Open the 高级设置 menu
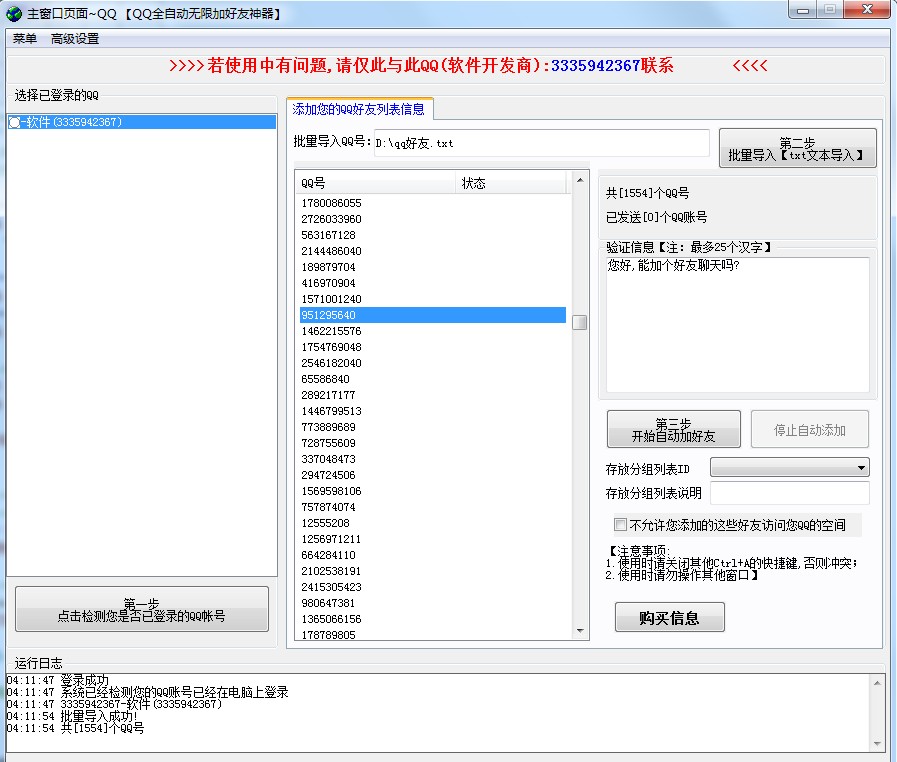Image resolution: width=897 pixels, height=762 pixels. click(x=75, y=38)
